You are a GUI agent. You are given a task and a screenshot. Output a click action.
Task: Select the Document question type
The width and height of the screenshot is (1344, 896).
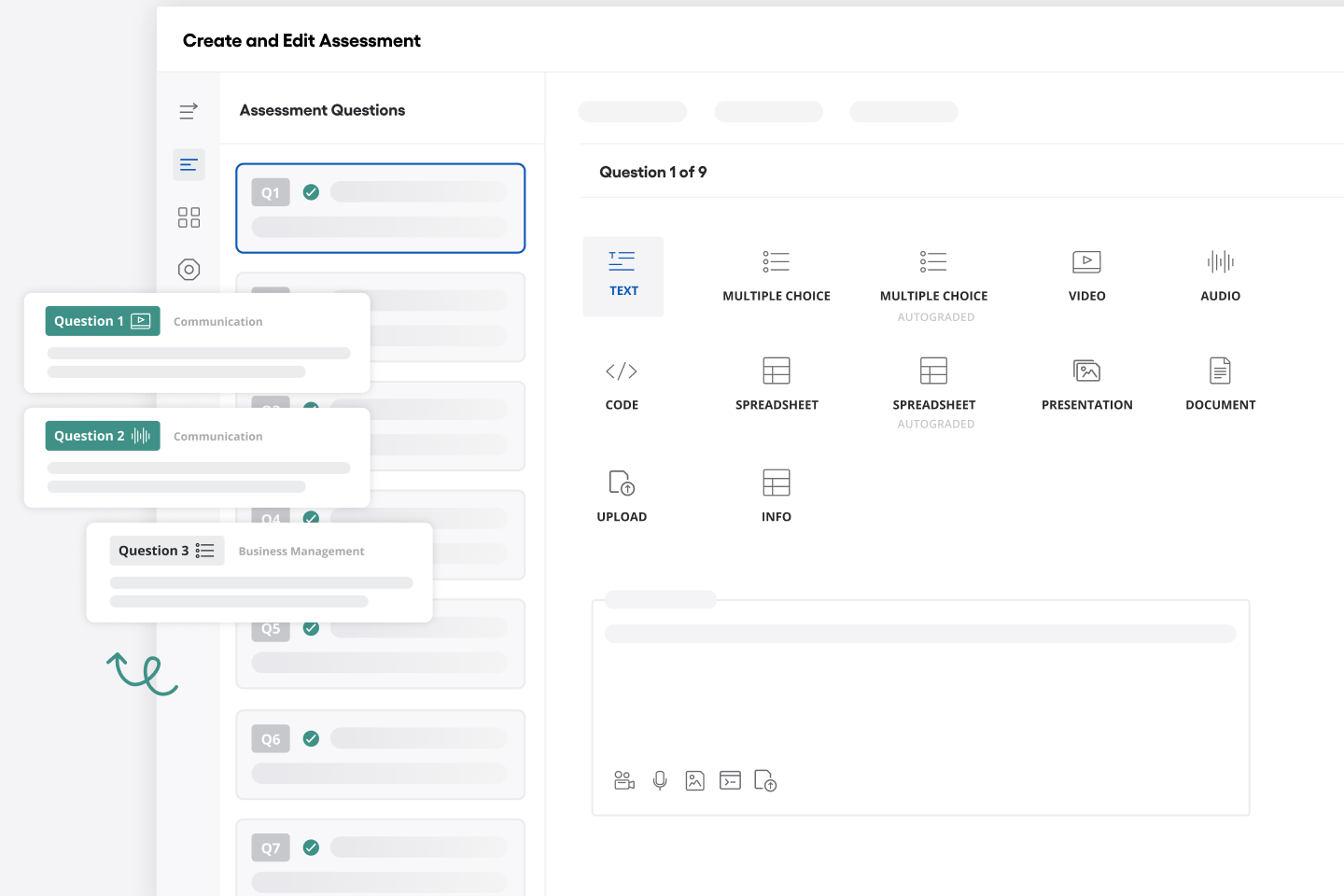click(x=1220, y=385)
